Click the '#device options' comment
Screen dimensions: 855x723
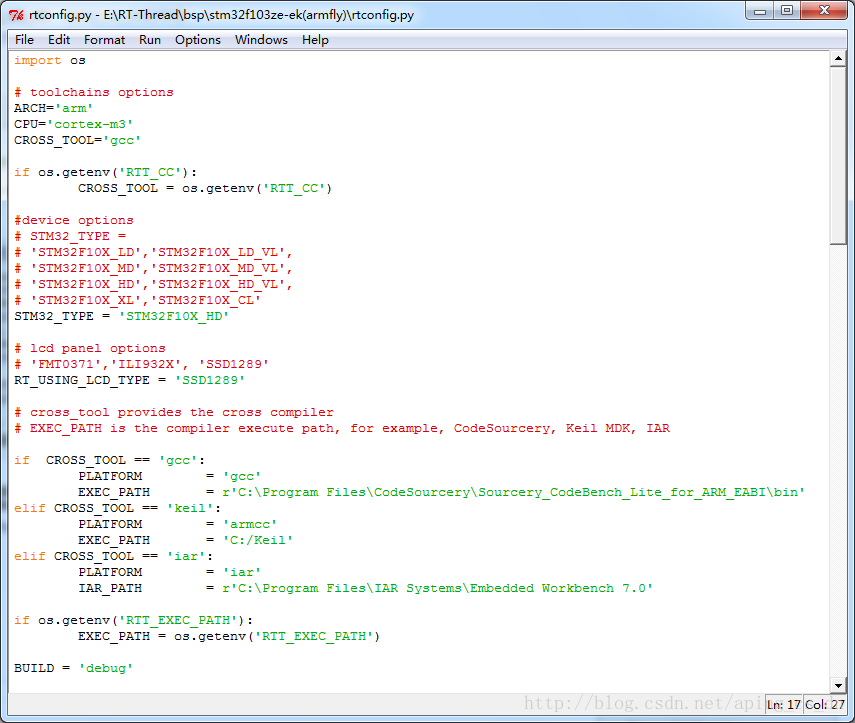74,220
